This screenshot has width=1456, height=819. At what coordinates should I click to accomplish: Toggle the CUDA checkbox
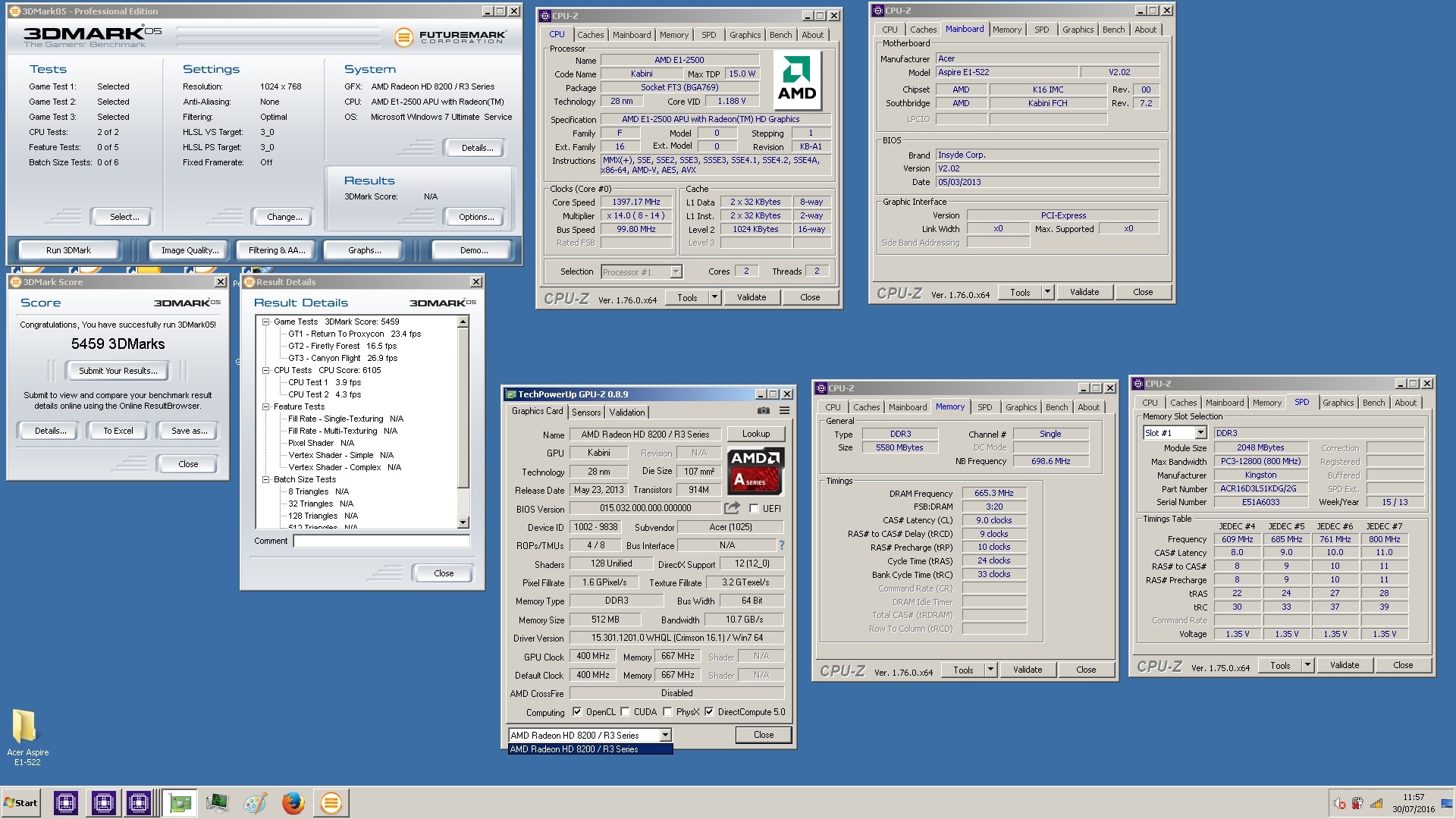coord(625,712)
